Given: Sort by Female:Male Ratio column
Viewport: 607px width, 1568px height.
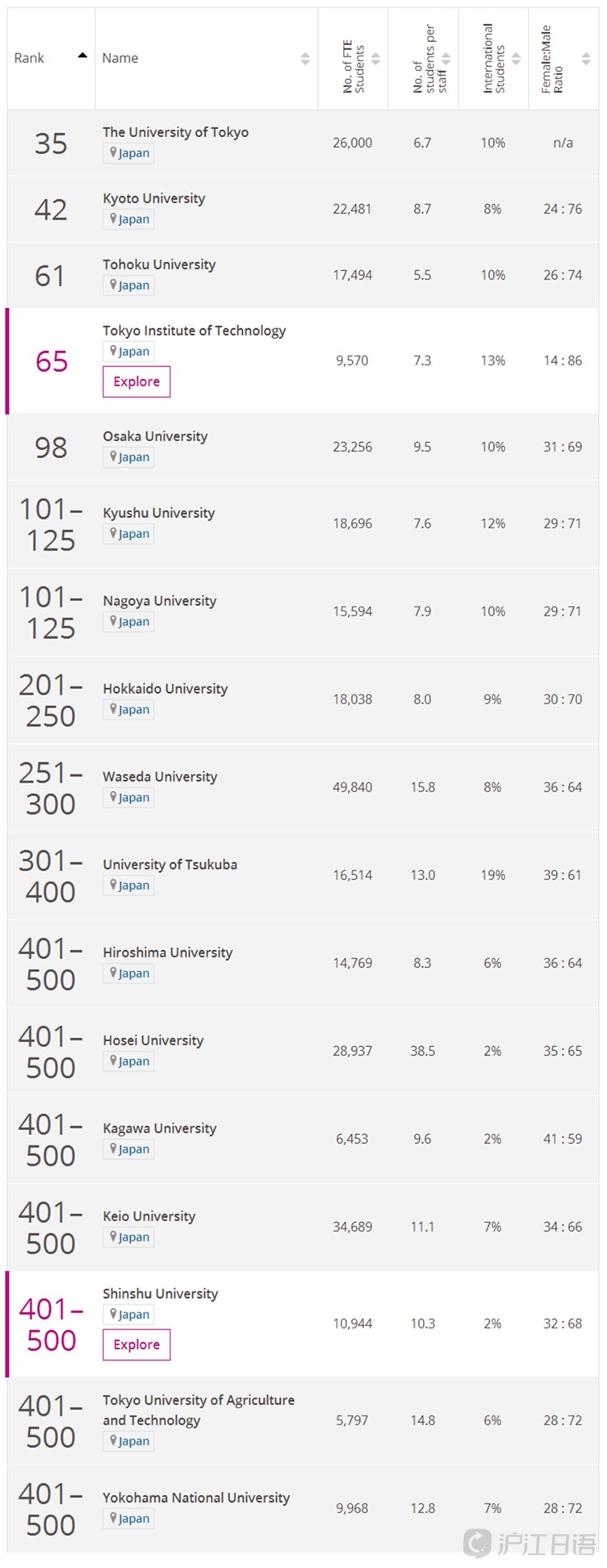Looking at the screenshot, I should (586, 59).
